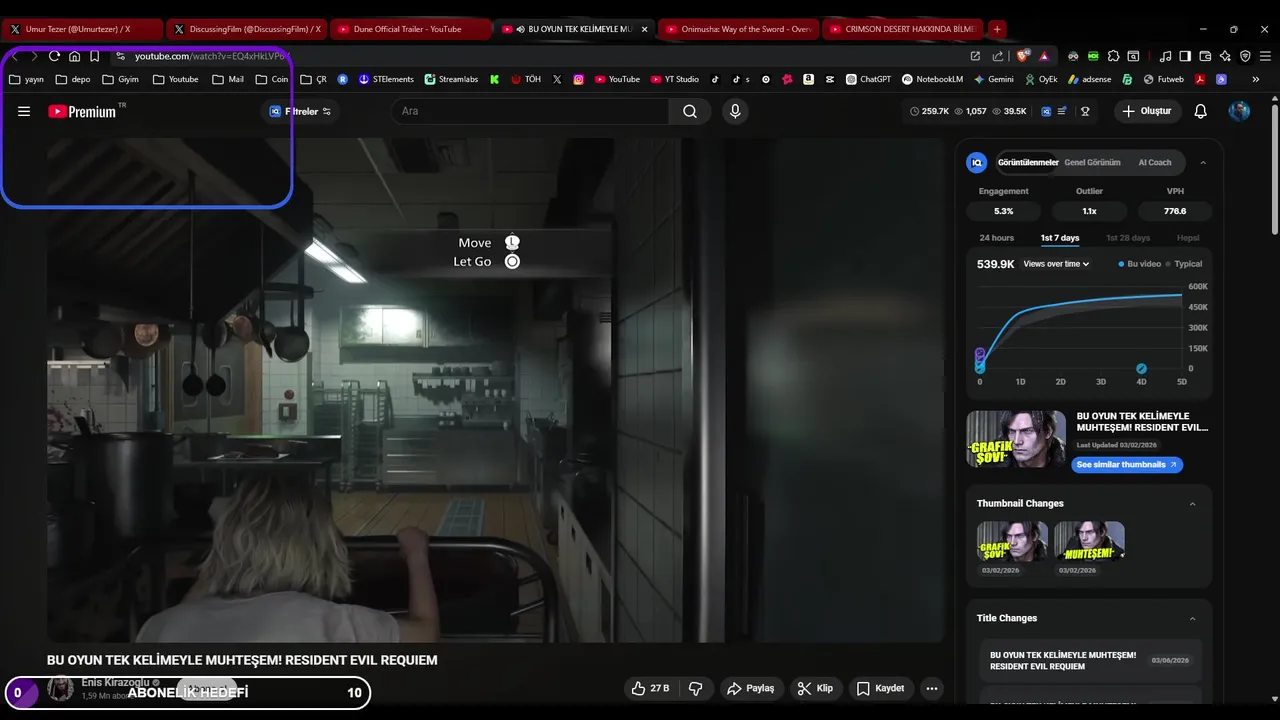
Task: Open Instagram bookmark icon
Action: (578, 79)
